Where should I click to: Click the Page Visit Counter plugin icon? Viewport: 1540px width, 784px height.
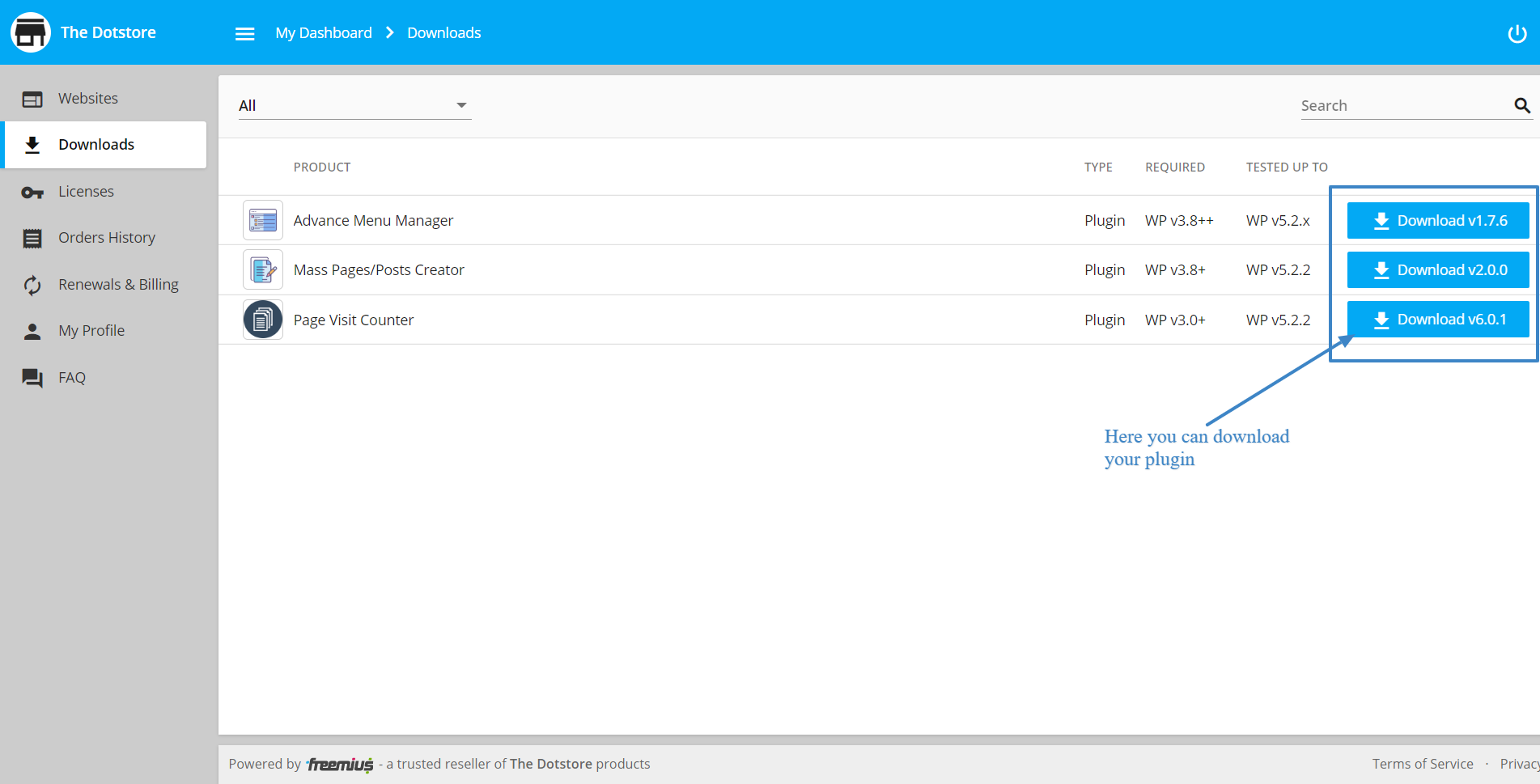[263, 320]
